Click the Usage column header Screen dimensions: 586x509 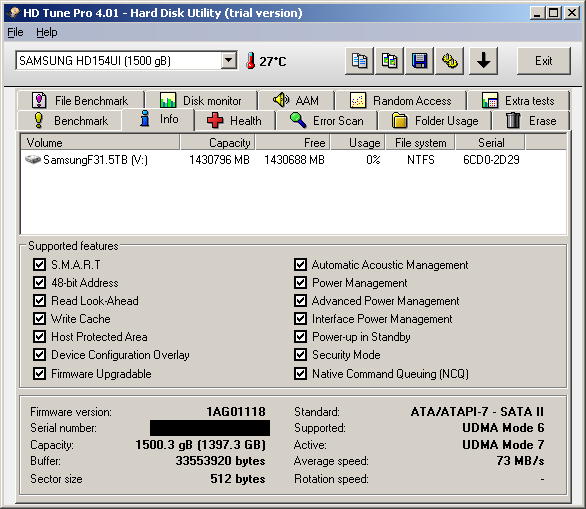358,143
